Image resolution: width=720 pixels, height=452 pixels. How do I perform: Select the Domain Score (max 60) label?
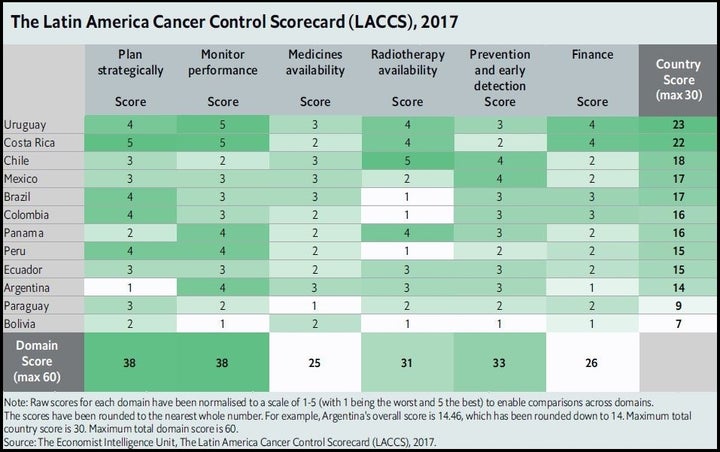pyautogui.click(x=37, y=362)
